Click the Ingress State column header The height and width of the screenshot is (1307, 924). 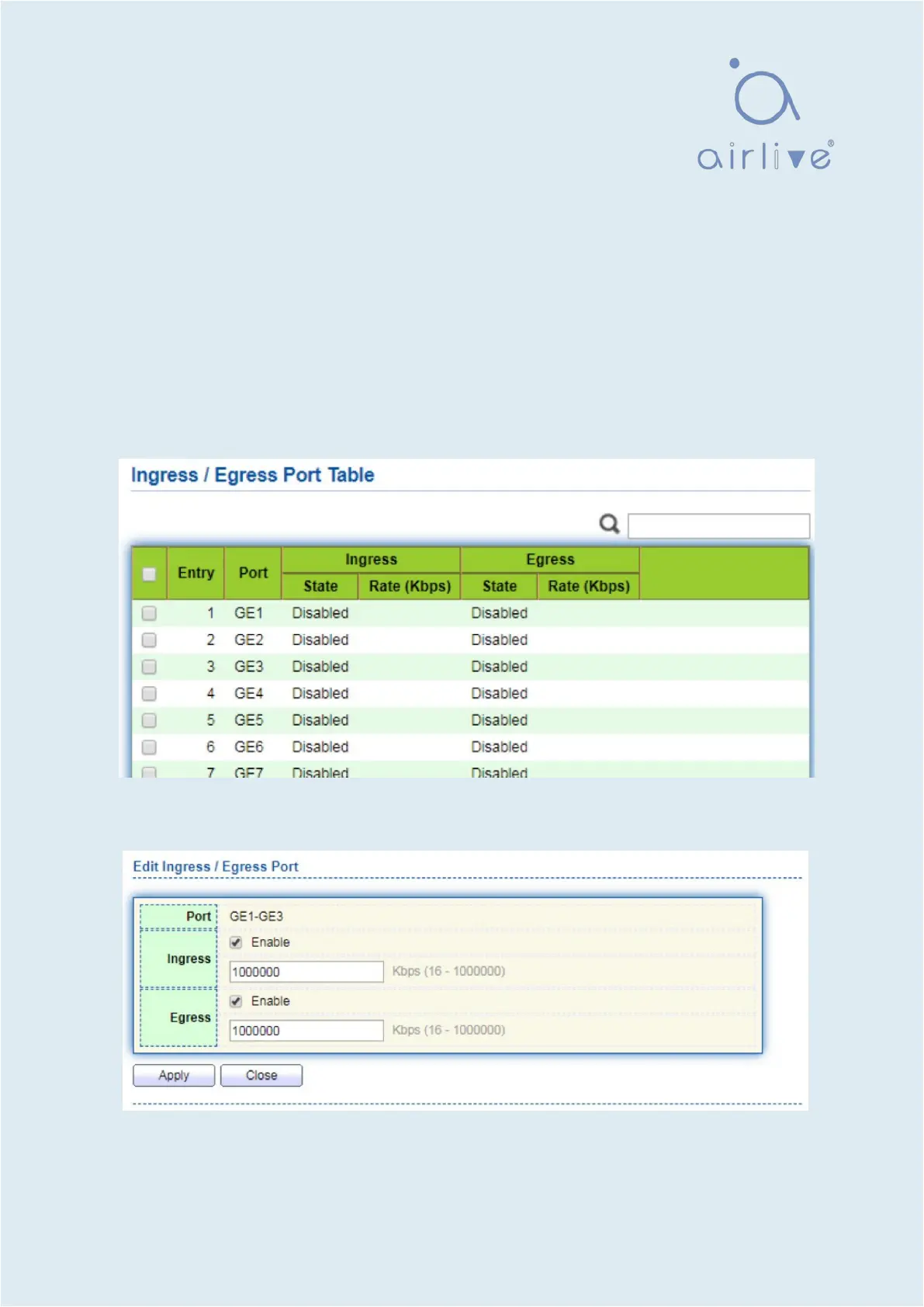(x=320, y=587)
